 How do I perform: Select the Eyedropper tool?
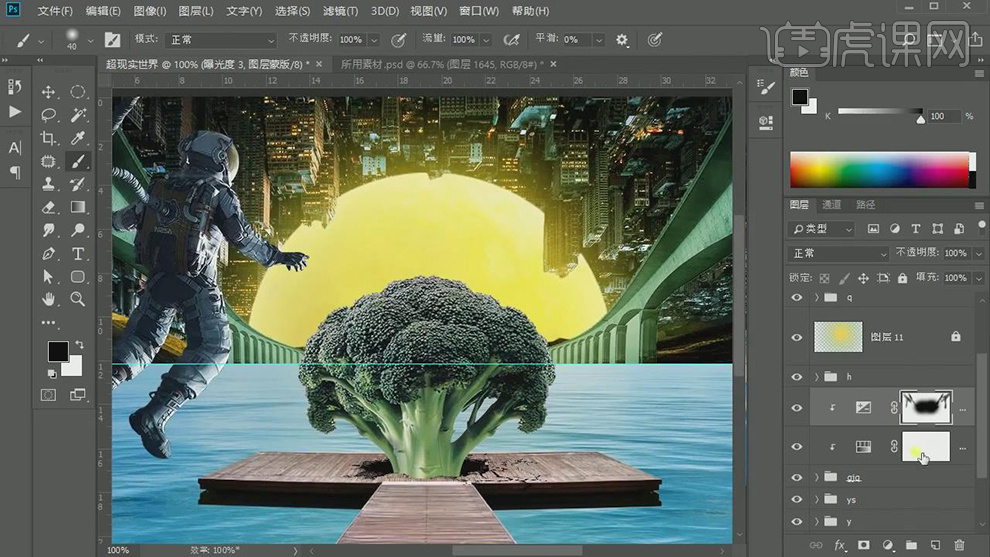click(77, 138)
